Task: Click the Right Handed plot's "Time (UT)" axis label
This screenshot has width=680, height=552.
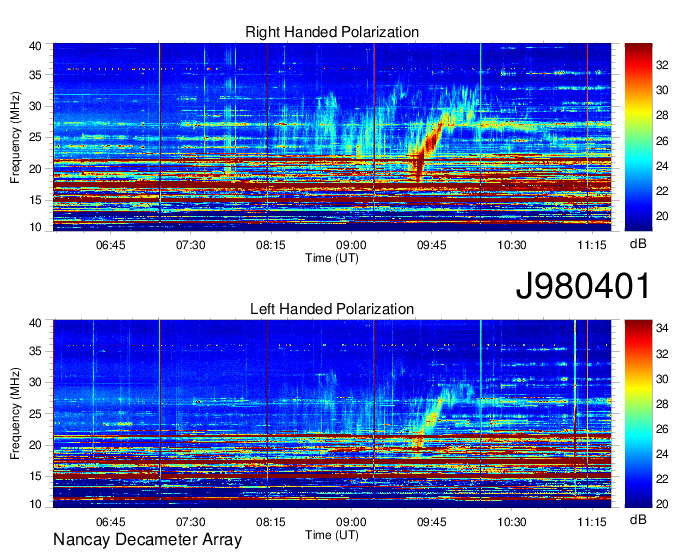Action: pyautogui.click(x=332, y=258)
